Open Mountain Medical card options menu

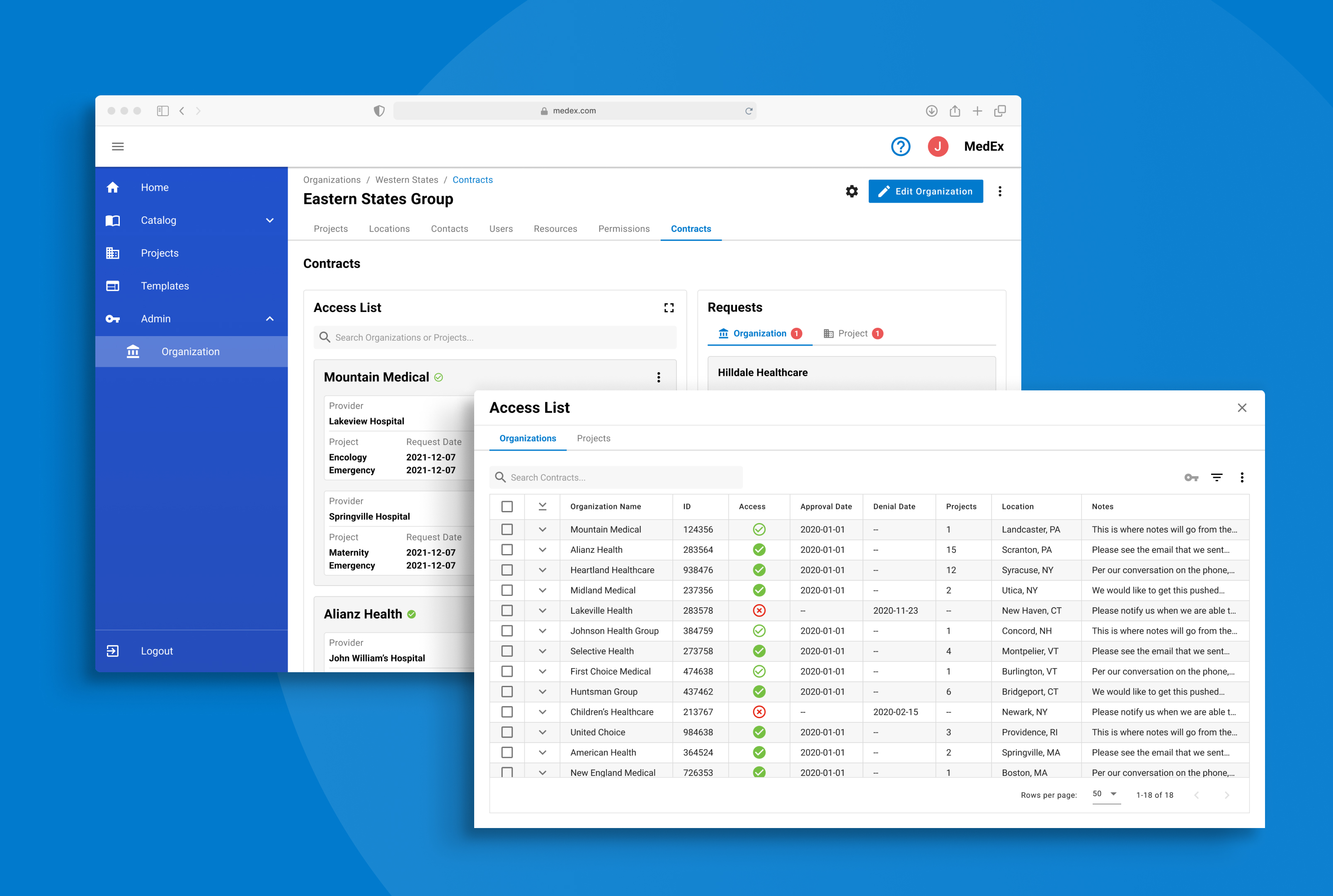658,377
